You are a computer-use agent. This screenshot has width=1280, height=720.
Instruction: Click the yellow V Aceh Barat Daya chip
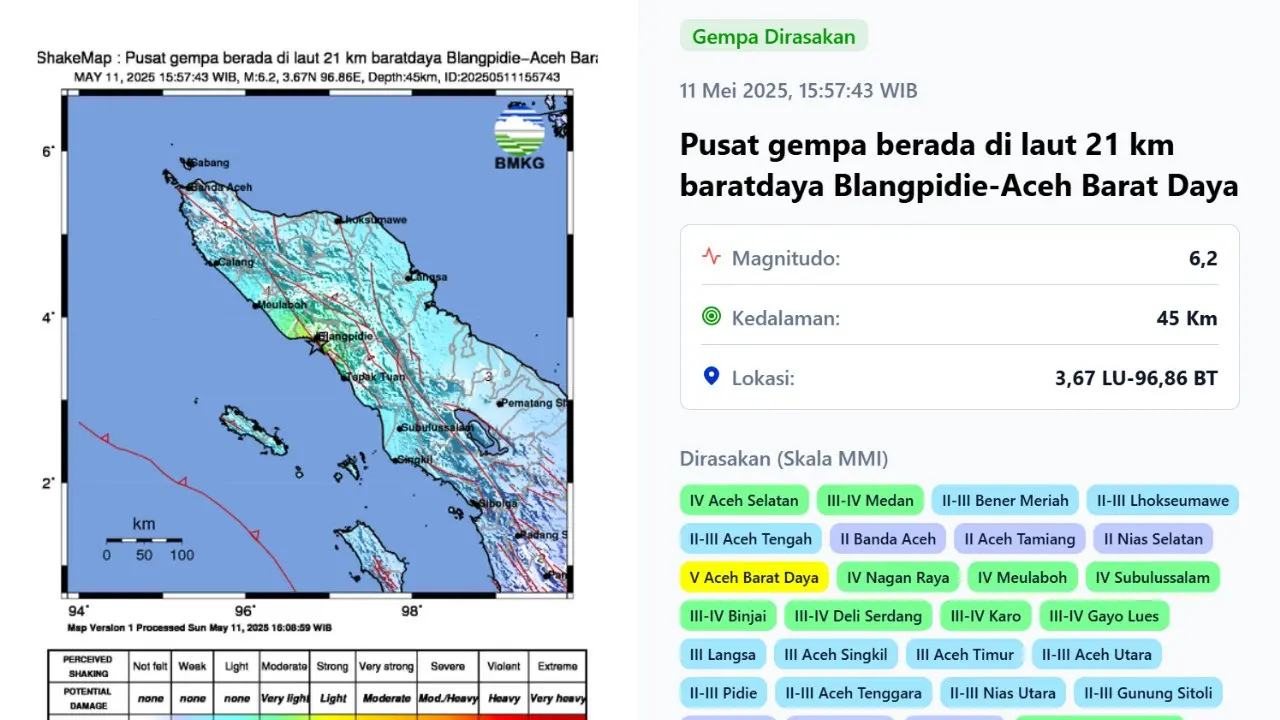tap(754, 577)
